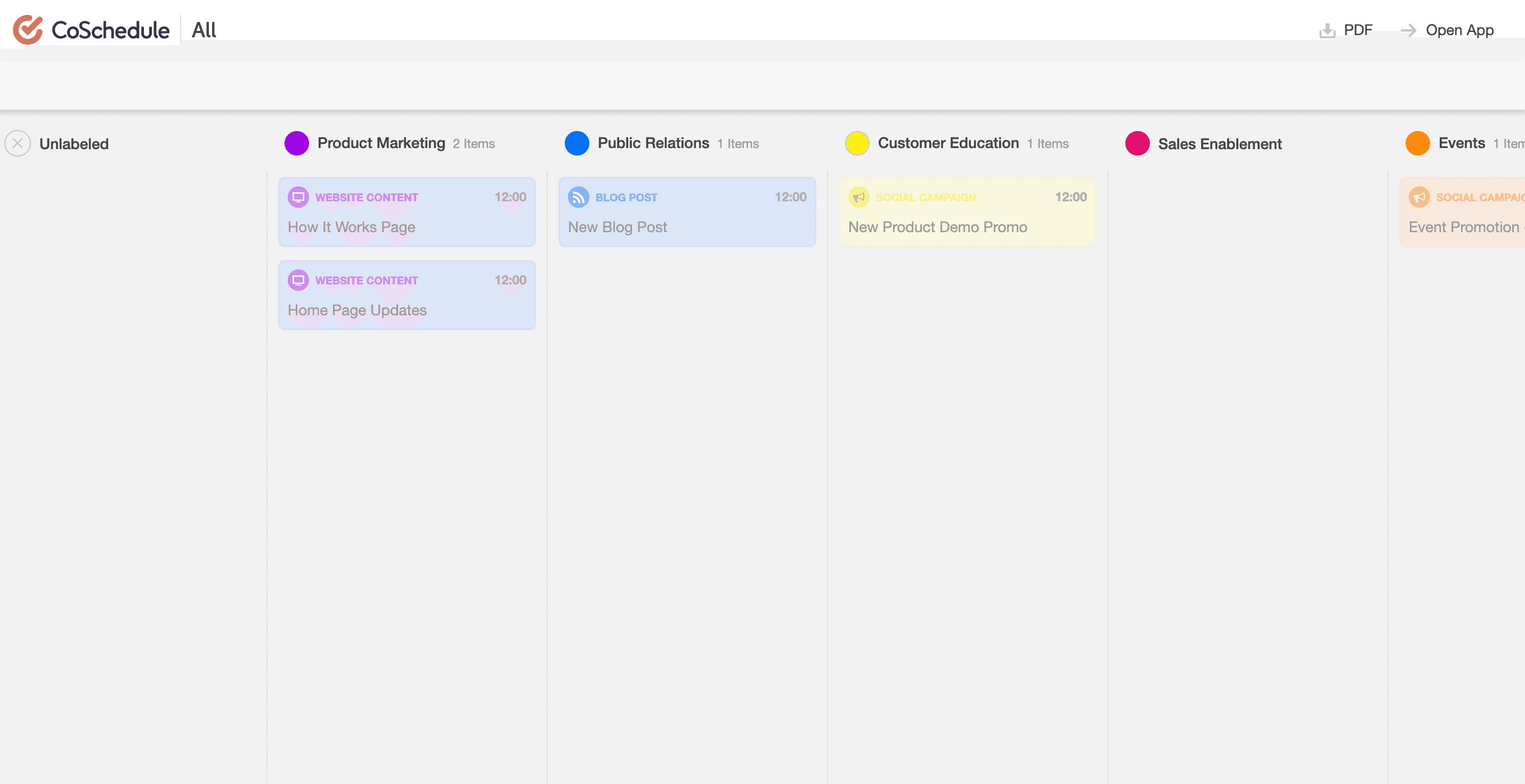Screen dimensions: 1525x784
Task: Open the How It Works Page card
Action: tap(407, 212)
